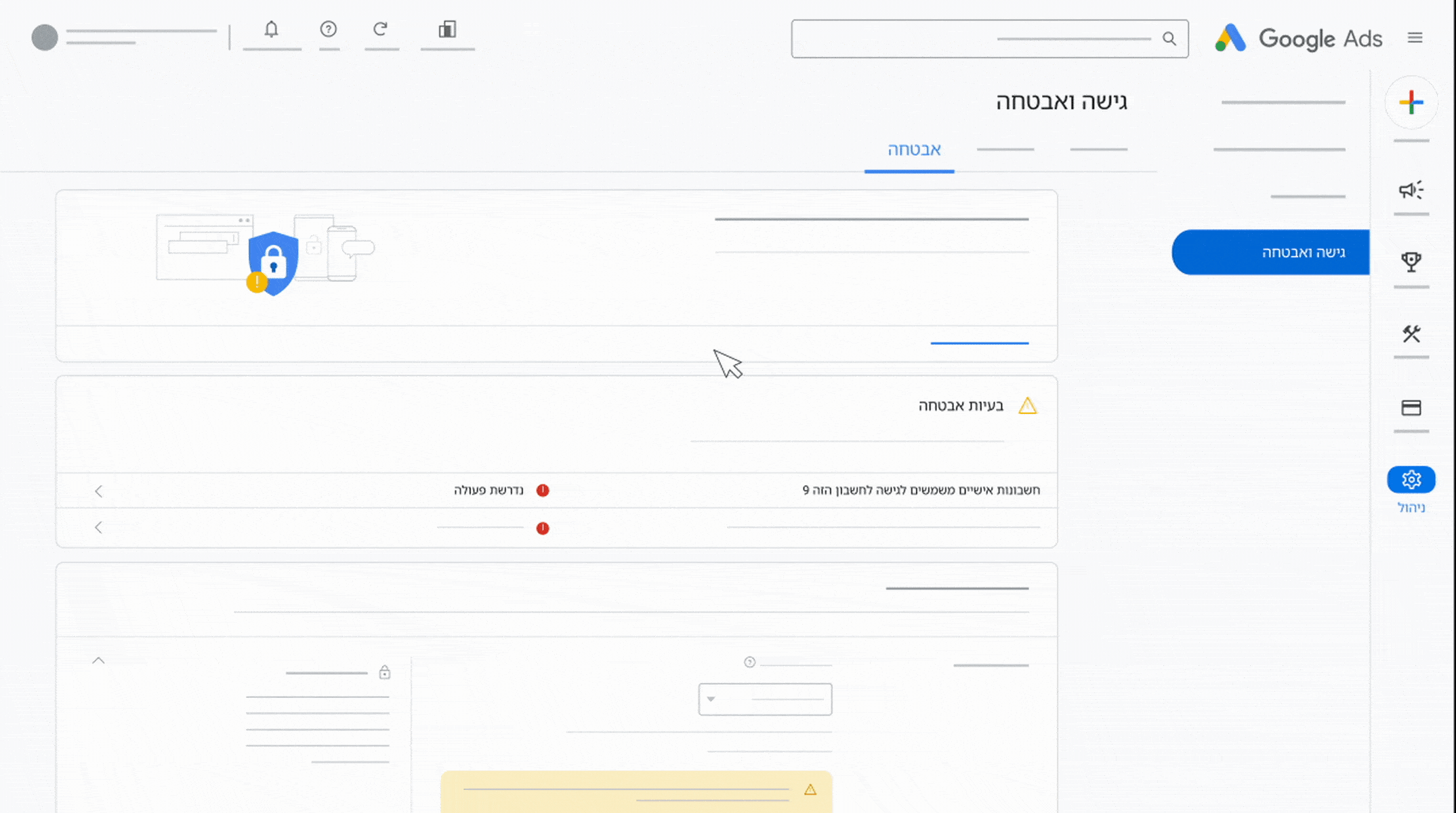
Task: Click the search field magnifier icon
Action: [1169, 39]
